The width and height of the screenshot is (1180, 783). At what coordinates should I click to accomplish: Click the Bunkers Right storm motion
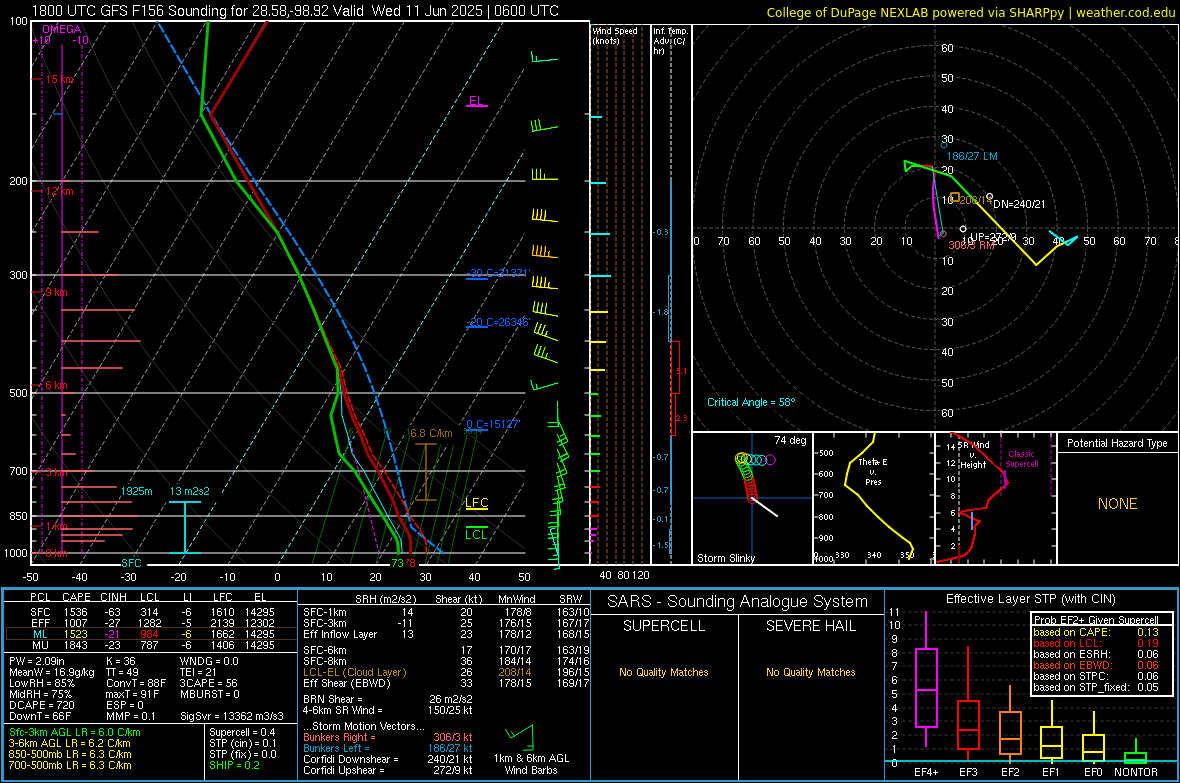point(388,737)
